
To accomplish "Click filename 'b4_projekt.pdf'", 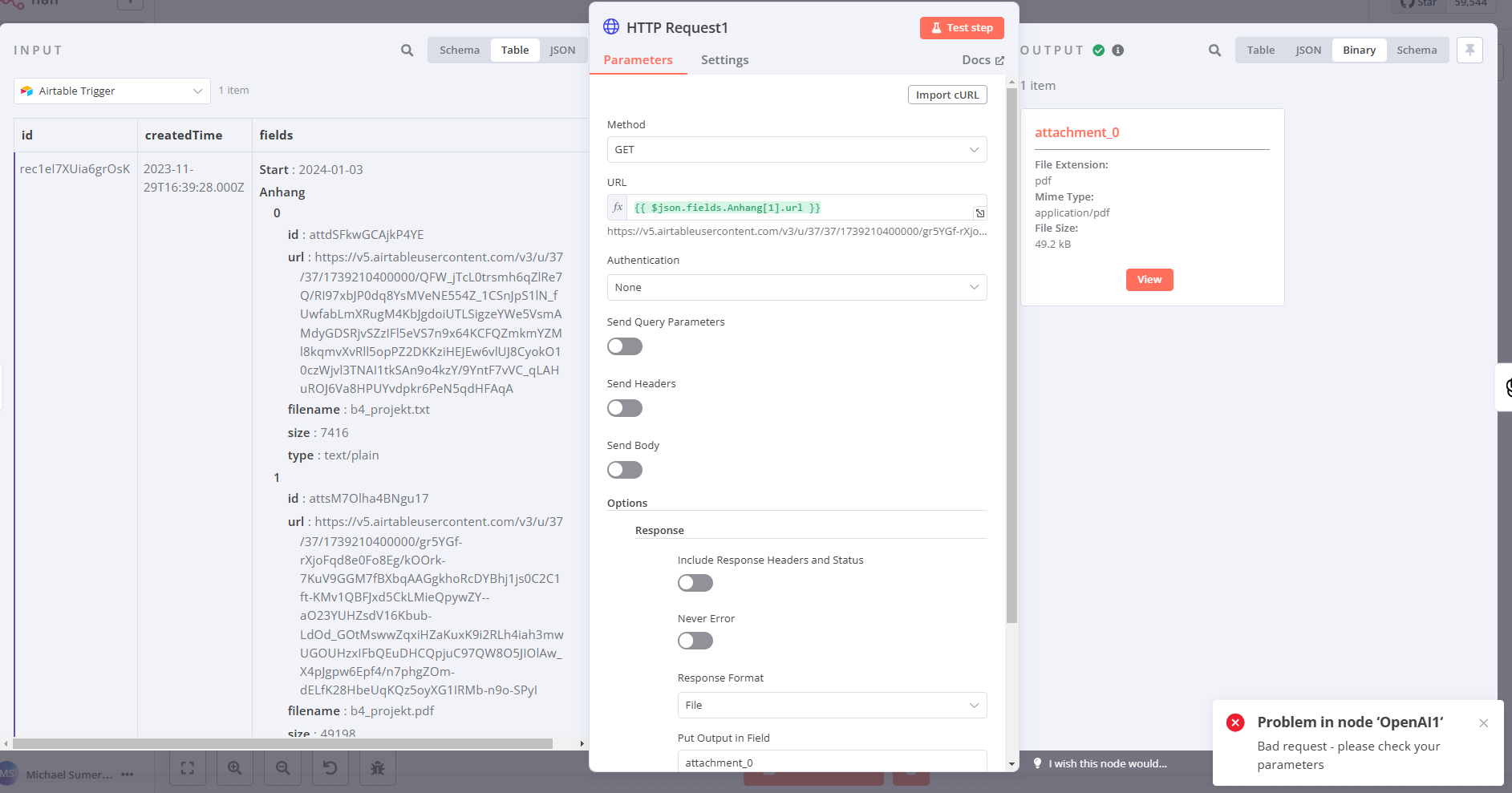I will pyautogui.click(x=392, y=711).
